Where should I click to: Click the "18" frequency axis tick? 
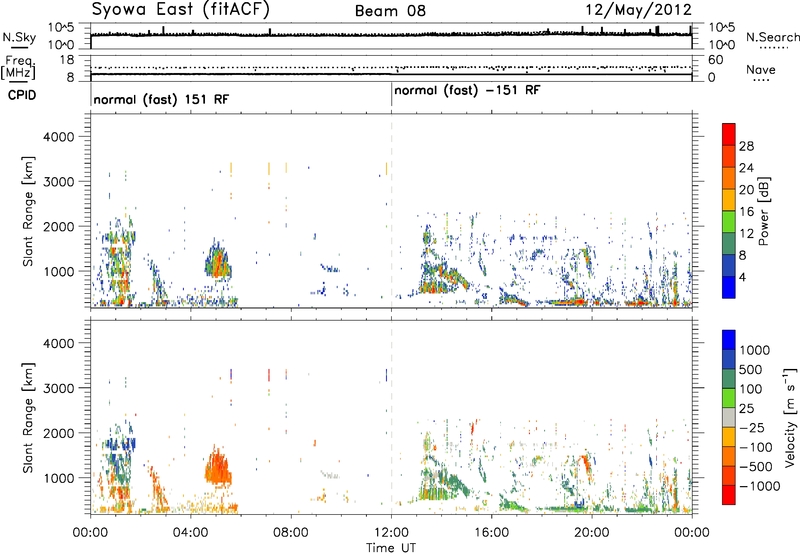[x=67, y=60]
